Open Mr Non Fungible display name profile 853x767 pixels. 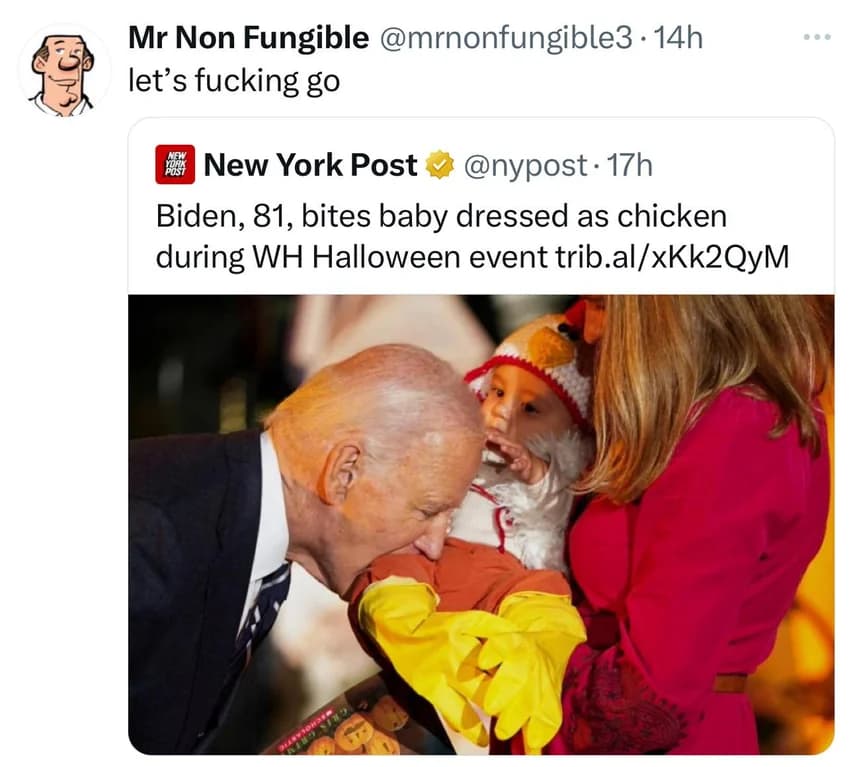pyautogui.click(x=249, y=38)
